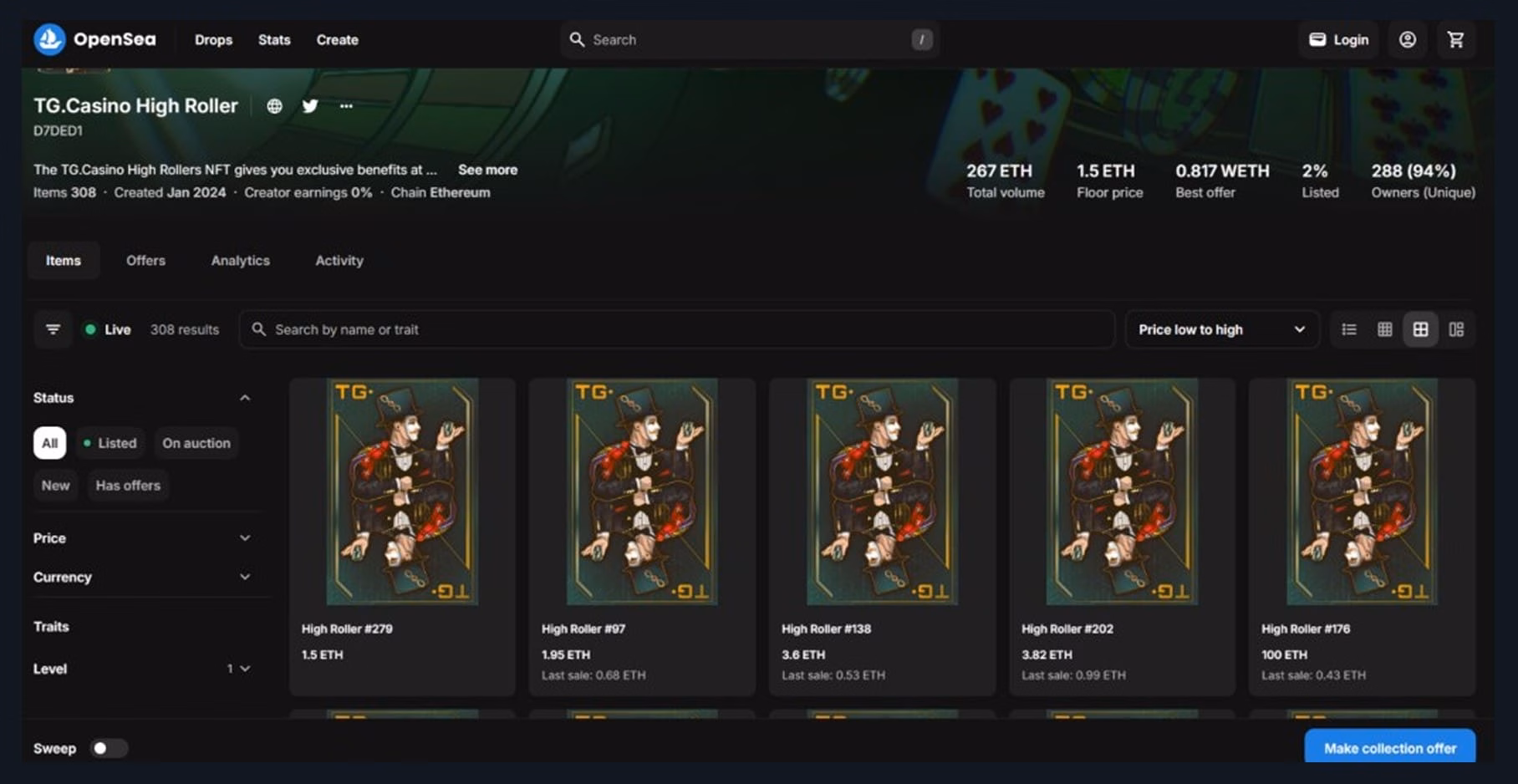Enable the Has offers status filter

pyautogui.click(x=128, y=486)
